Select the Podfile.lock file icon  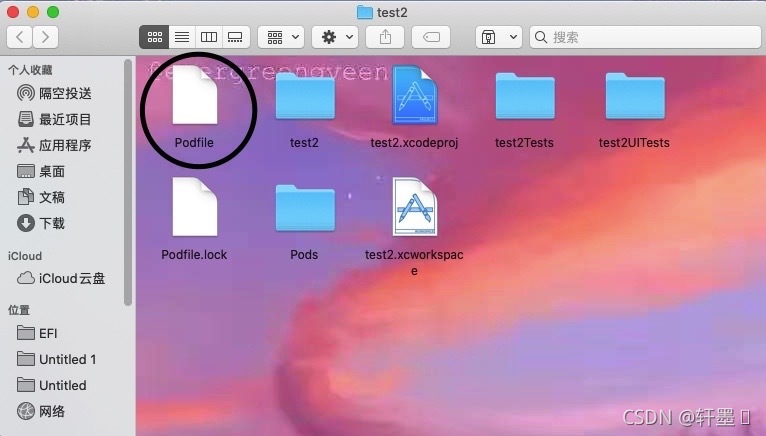click(x=194, y=207)
